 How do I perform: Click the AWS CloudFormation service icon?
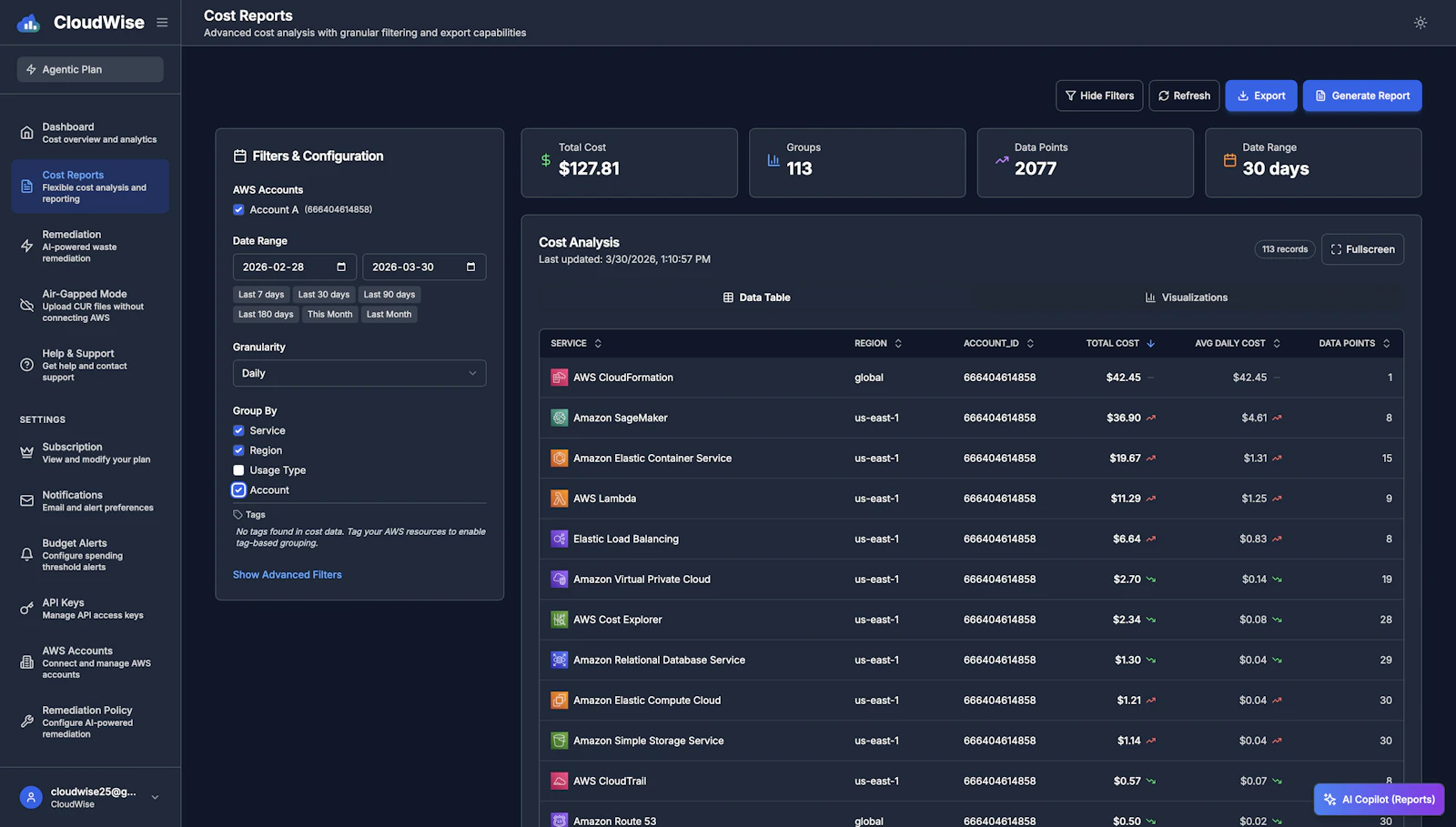point(560,378)
